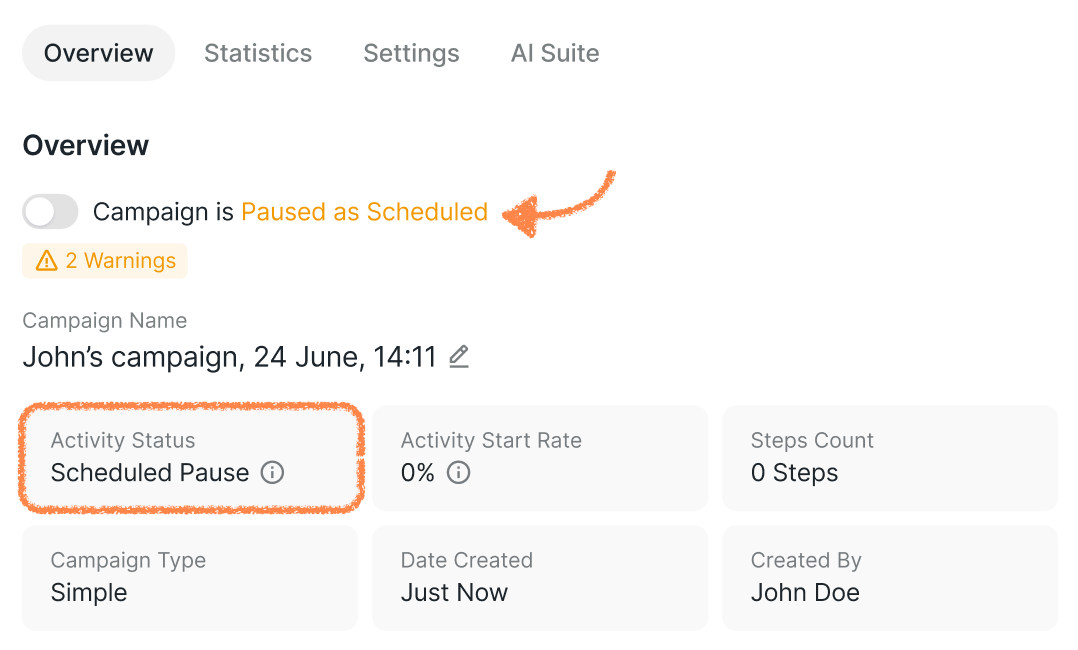Select the Steps Count card
Viewport: 1078px width, 650px height.
(890, 458)
